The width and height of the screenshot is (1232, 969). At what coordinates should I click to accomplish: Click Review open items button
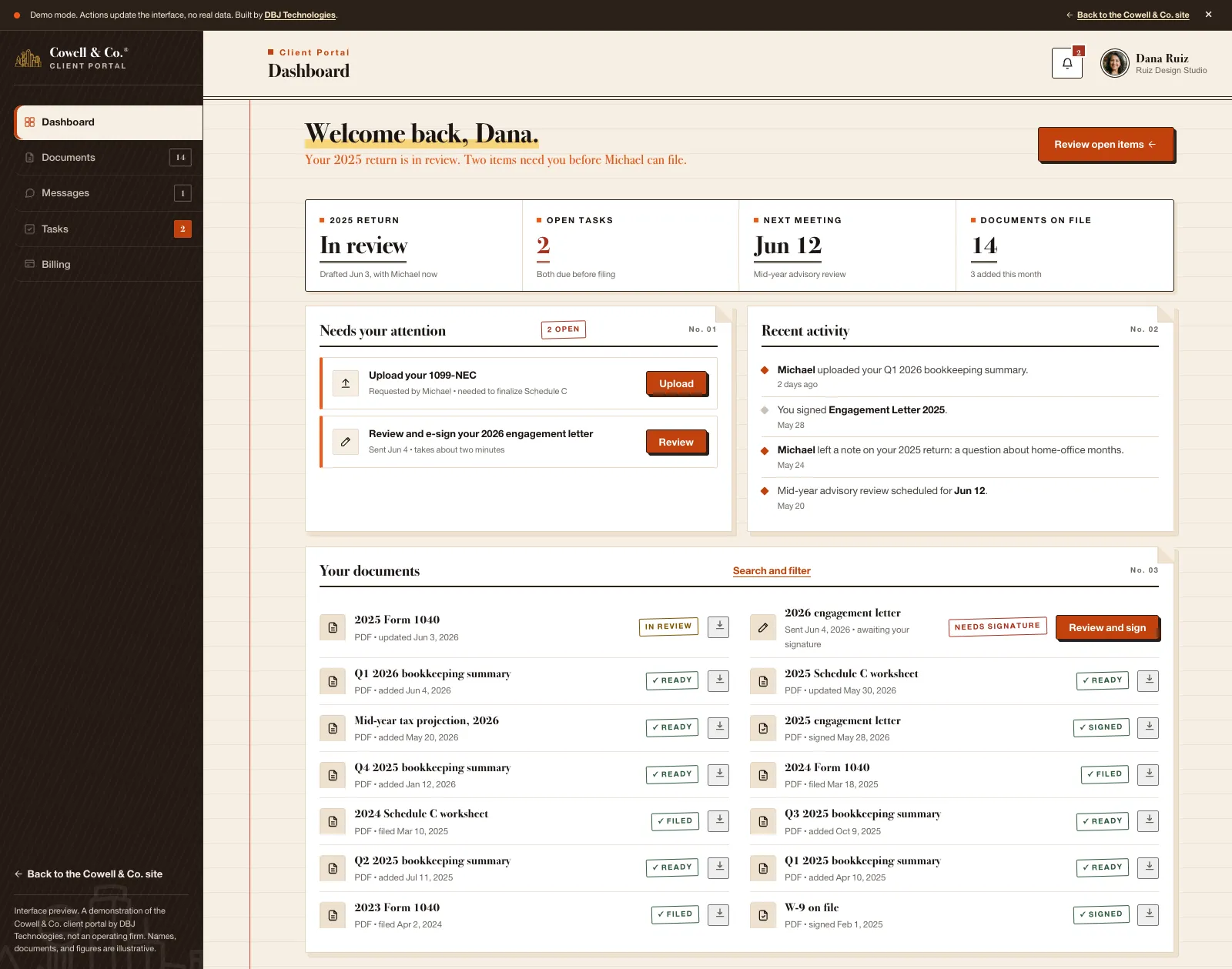1106,145
